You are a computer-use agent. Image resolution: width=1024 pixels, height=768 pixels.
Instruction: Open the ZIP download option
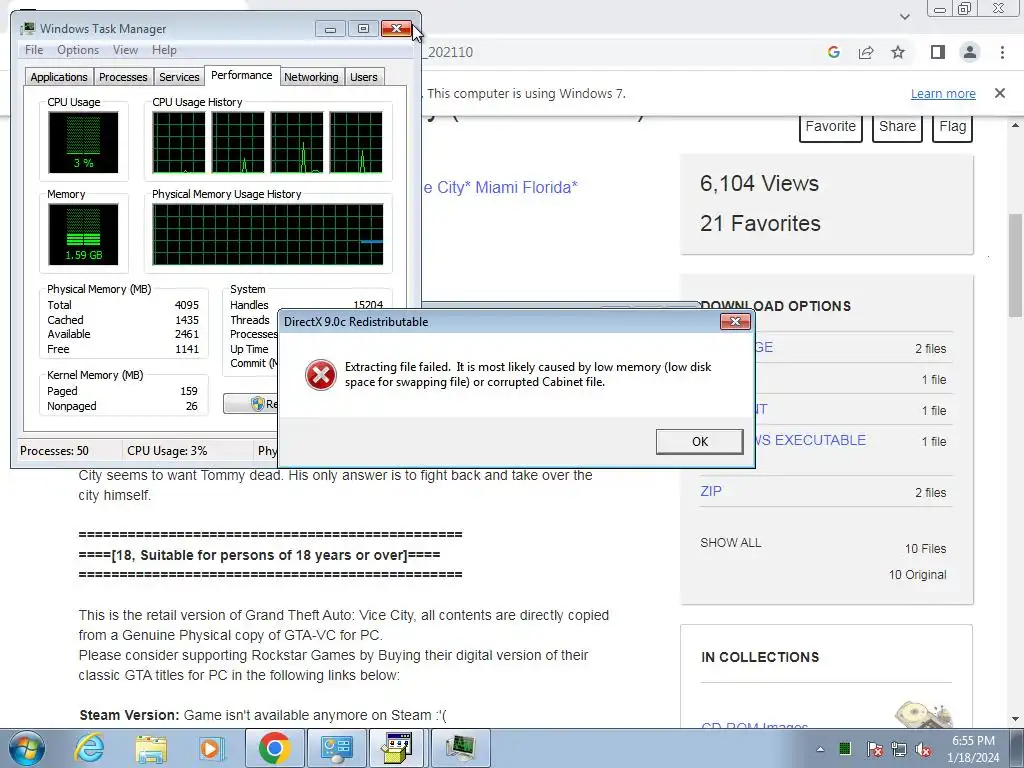coord(711,491)
